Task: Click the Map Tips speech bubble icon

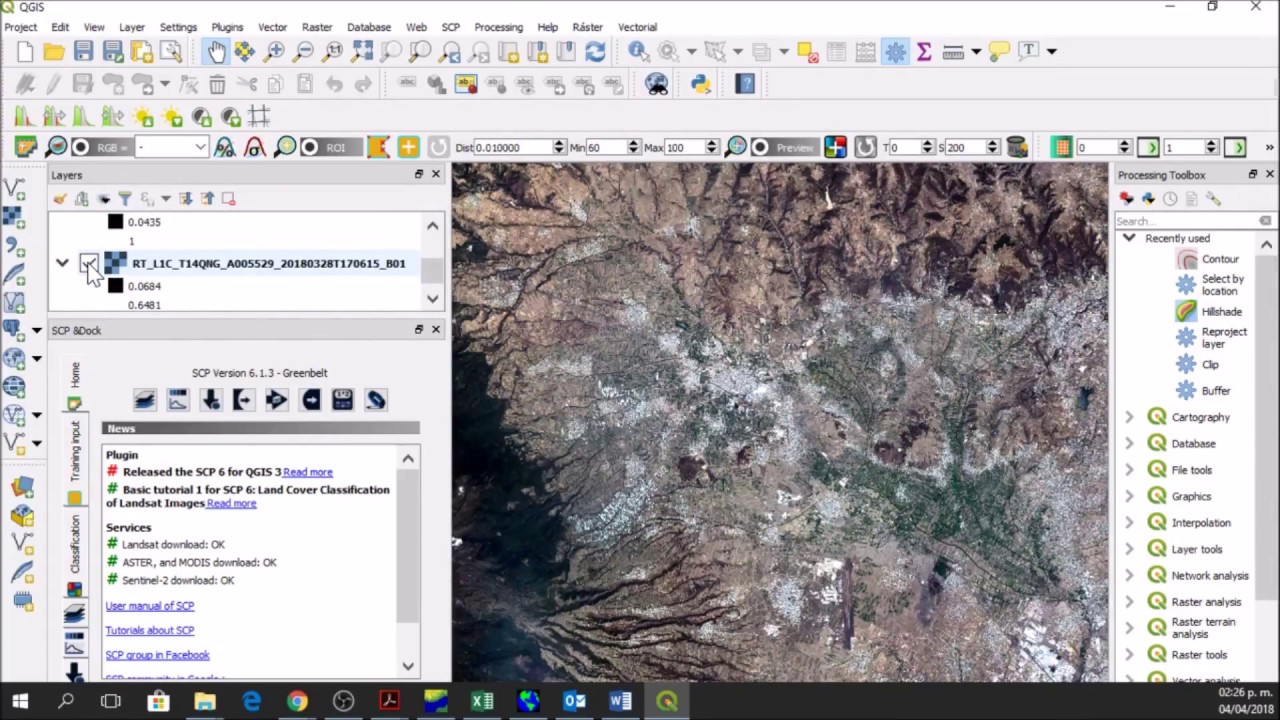Action: tap(999, 51)
